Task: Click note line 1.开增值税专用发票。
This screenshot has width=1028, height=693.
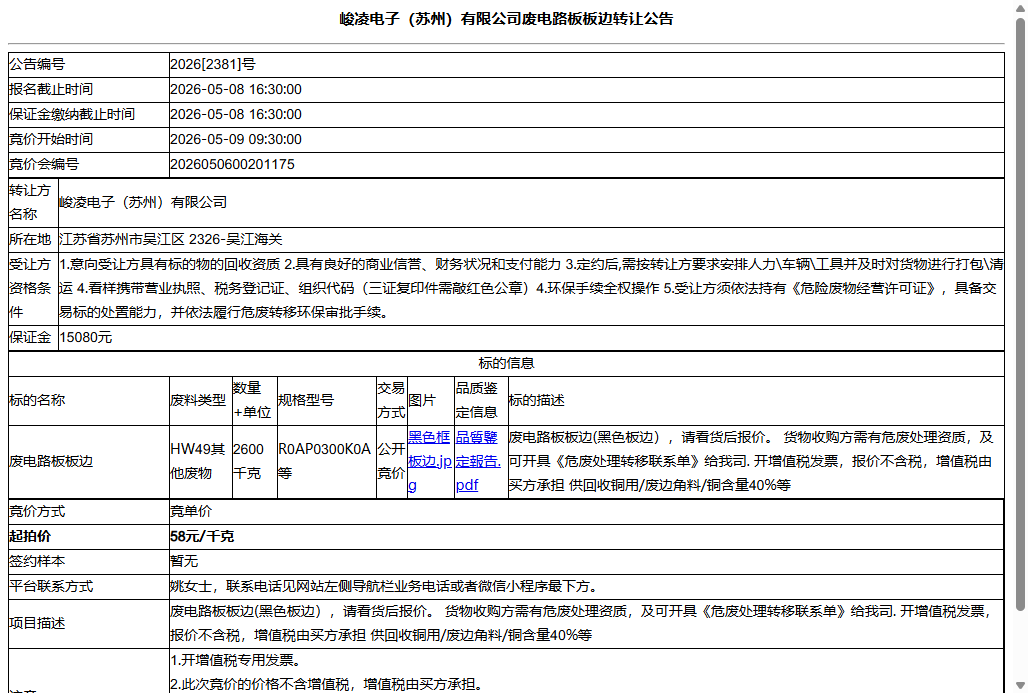Action: pyautogui.click(x=235, y=660)
